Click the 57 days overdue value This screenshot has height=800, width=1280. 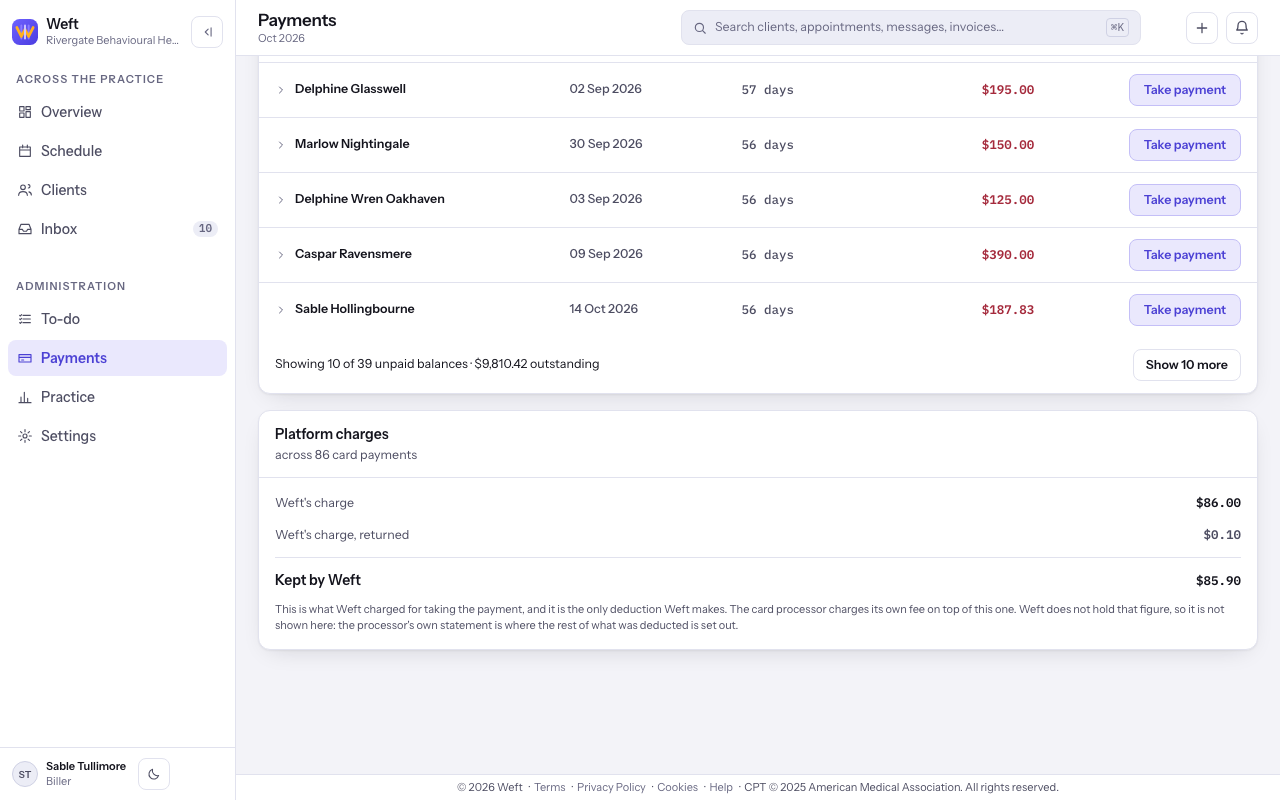coord(767,90)
